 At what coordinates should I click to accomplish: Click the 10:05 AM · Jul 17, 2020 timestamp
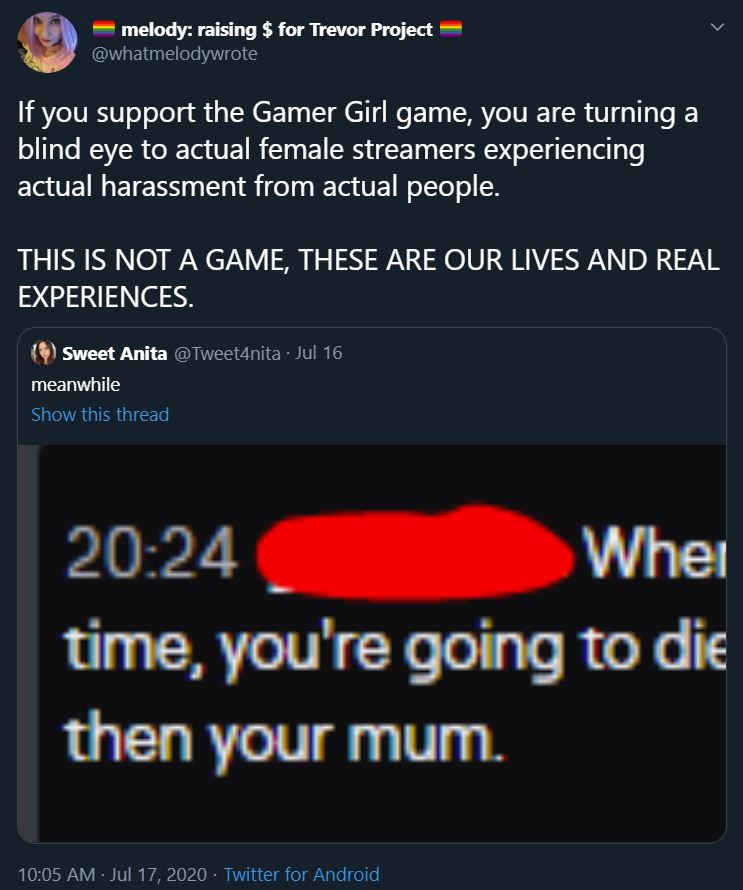point(112,874)
